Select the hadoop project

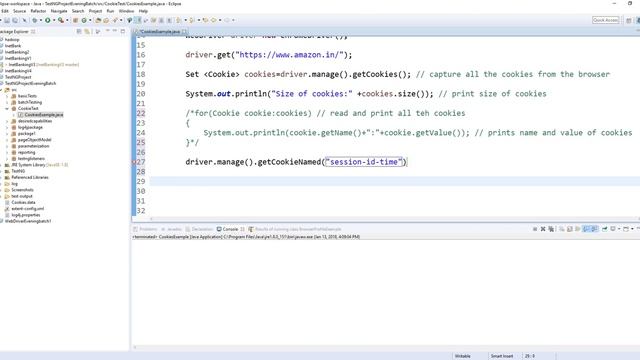pyautogui.click(x=12, y=40)
